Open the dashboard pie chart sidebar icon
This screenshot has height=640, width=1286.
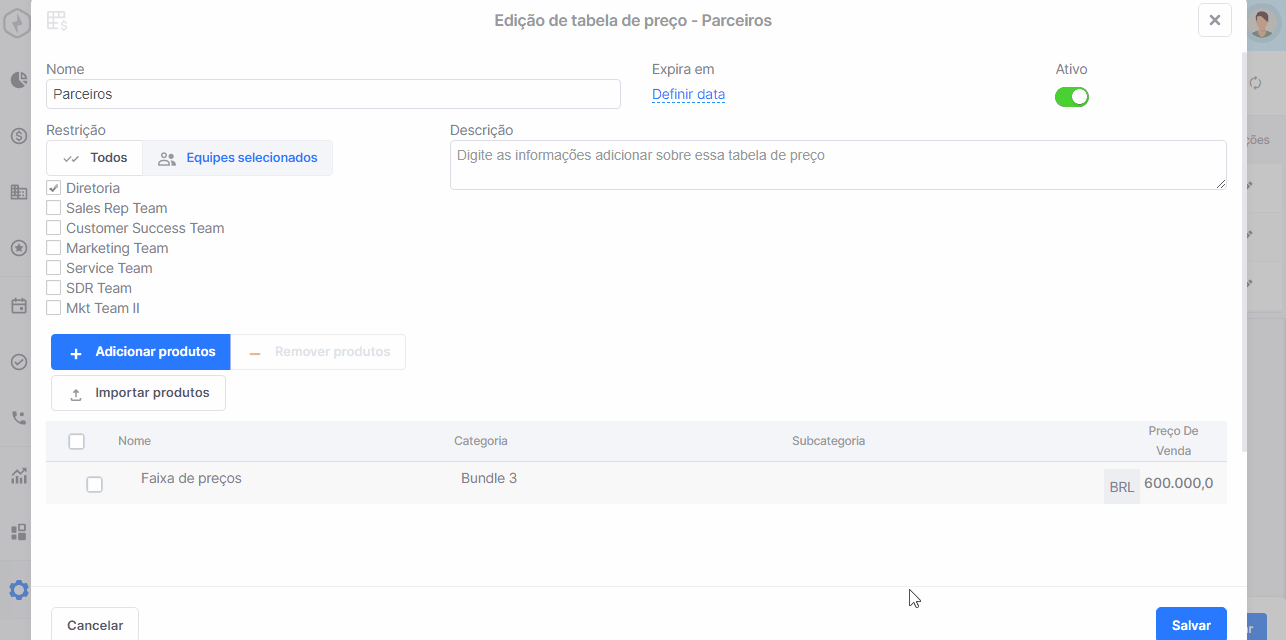click(18, 80)
